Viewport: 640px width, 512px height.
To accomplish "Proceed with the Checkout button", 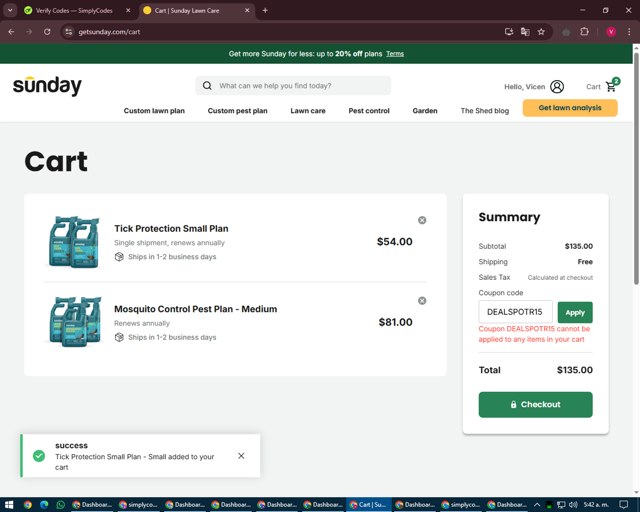I will (x=536, y=405).
